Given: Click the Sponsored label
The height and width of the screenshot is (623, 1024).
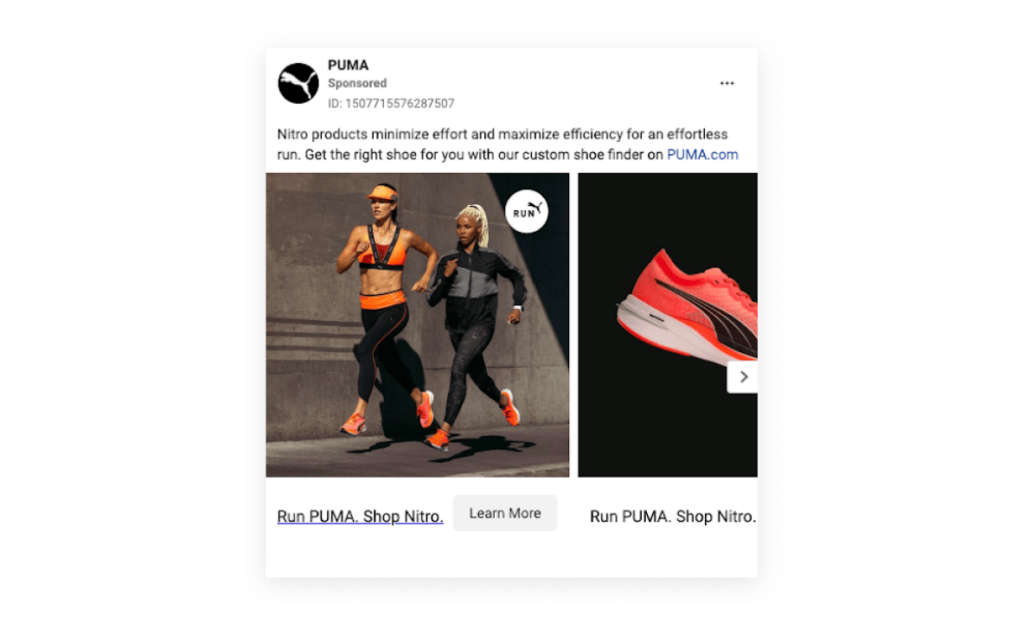Looking at the screenshot, I should click(357, 83).
